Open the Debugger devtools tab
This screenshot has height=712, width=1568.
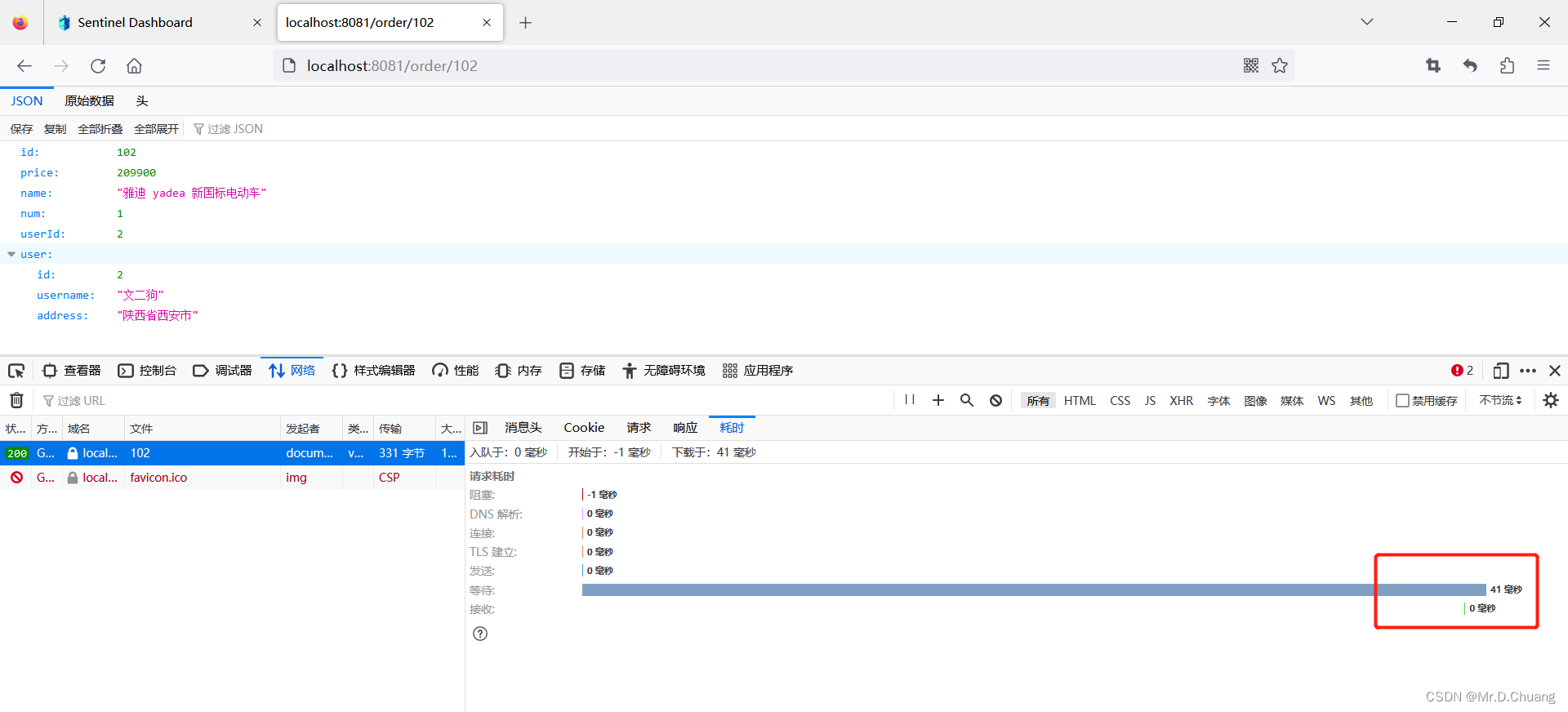(x=222, y=371)
